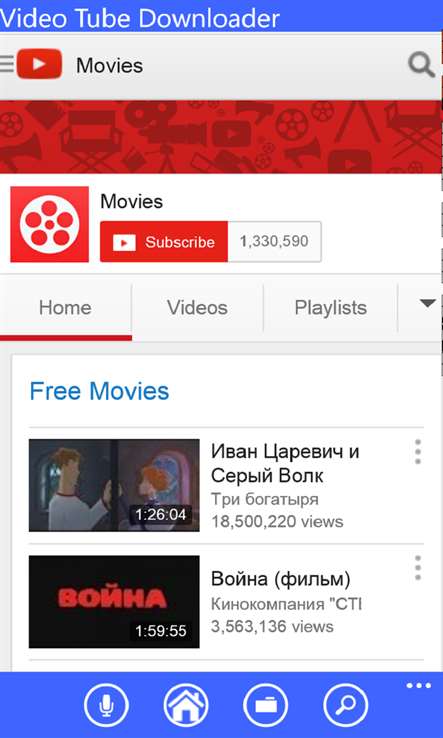Open options menu for Война video
443x738 pixels.
coord(418,568)
